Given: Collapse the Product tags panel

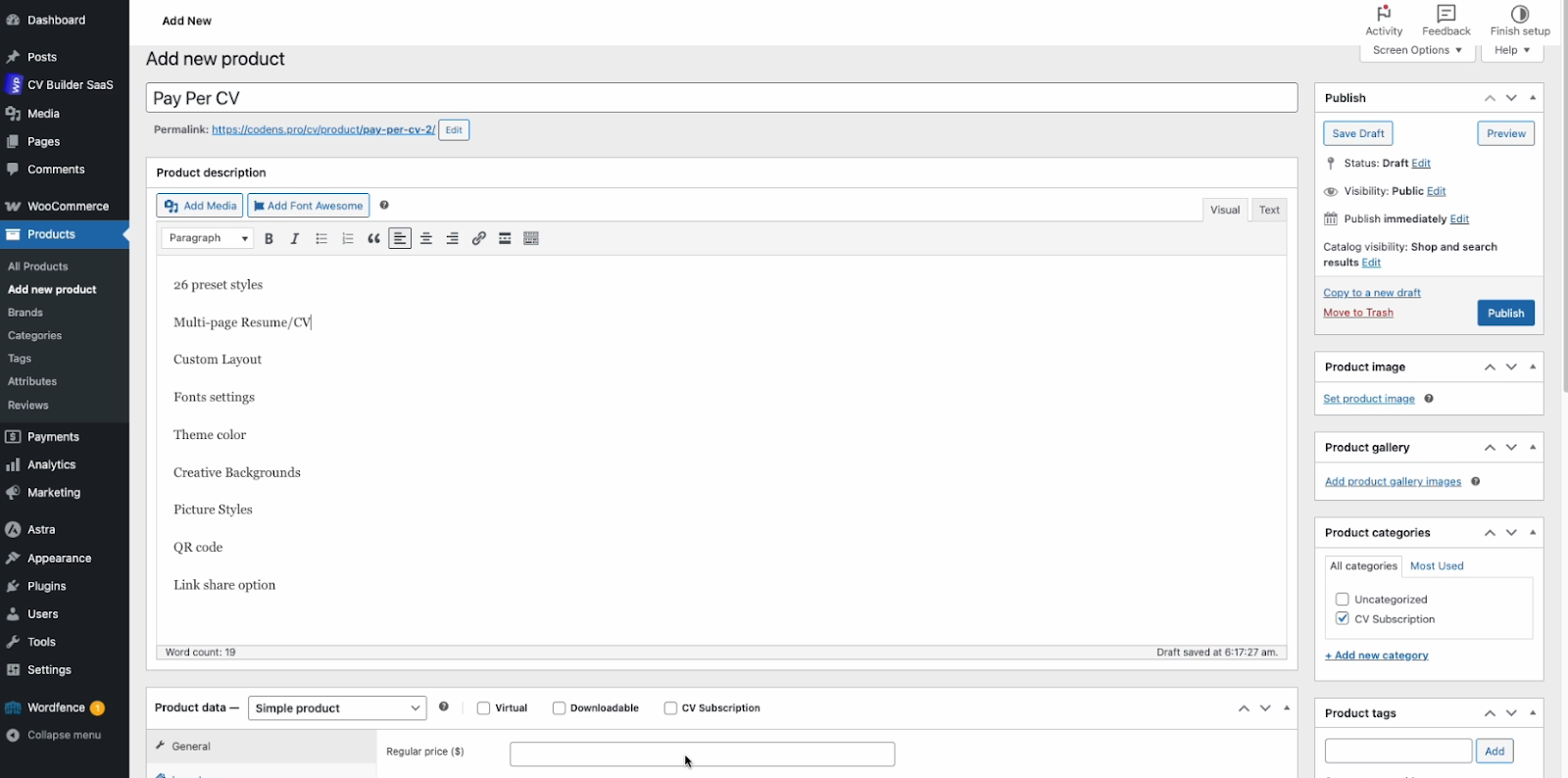Looking at the screenshot, I should (1533, 712).
